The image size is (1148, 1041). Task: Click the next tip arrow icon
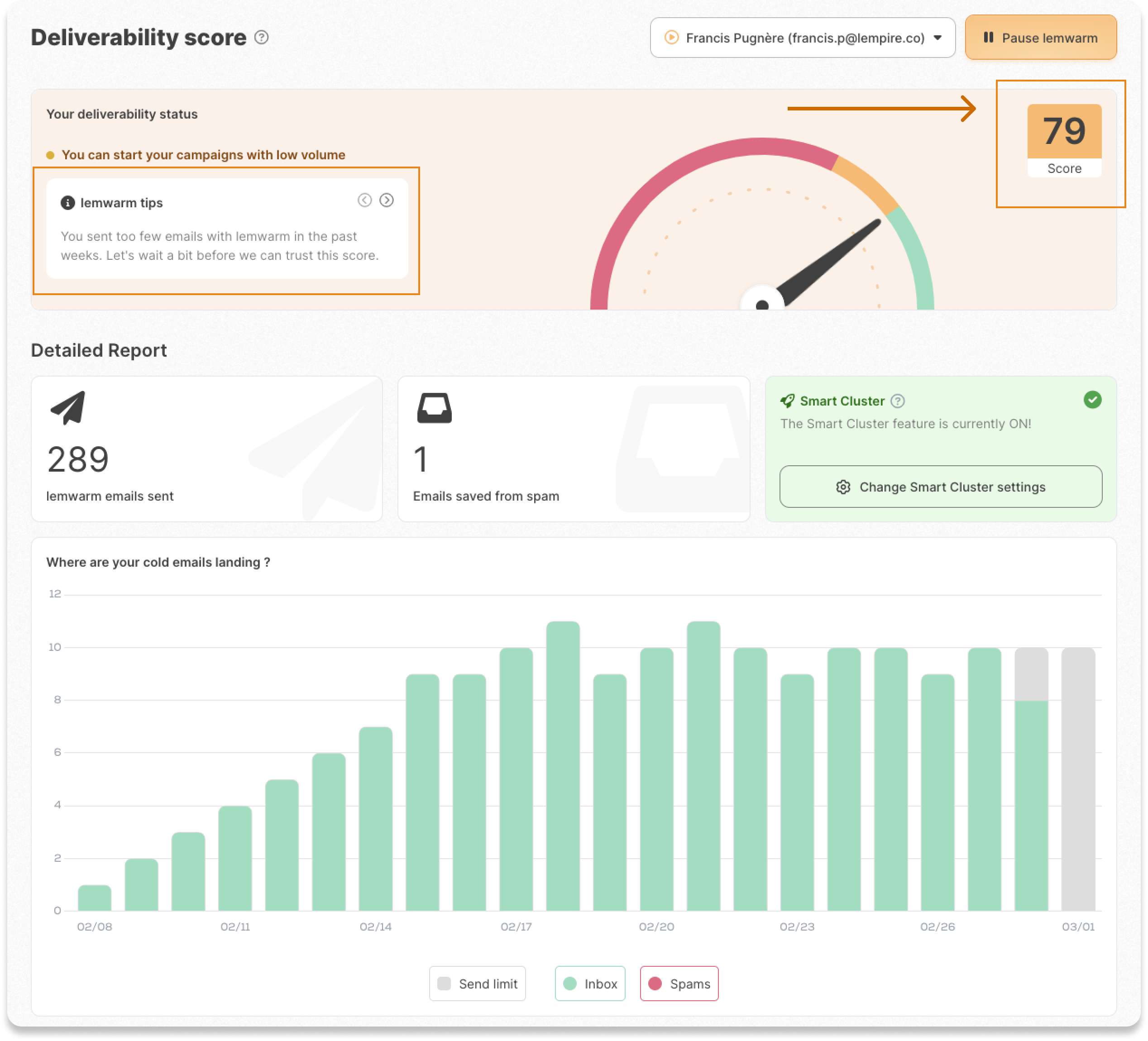387,200
